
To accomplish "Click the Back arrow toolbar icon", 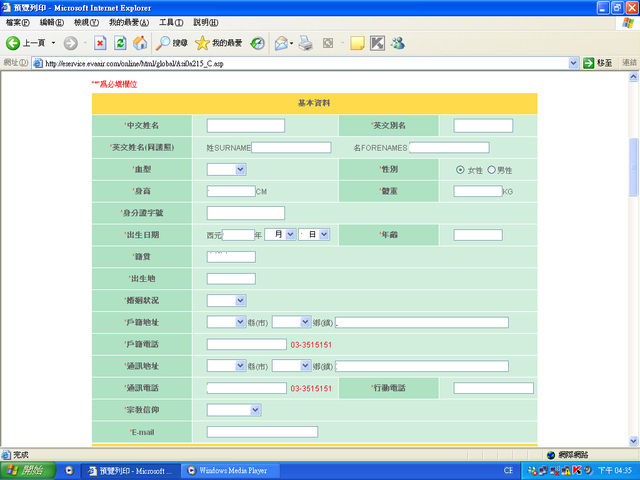I will tap(13, 43).
